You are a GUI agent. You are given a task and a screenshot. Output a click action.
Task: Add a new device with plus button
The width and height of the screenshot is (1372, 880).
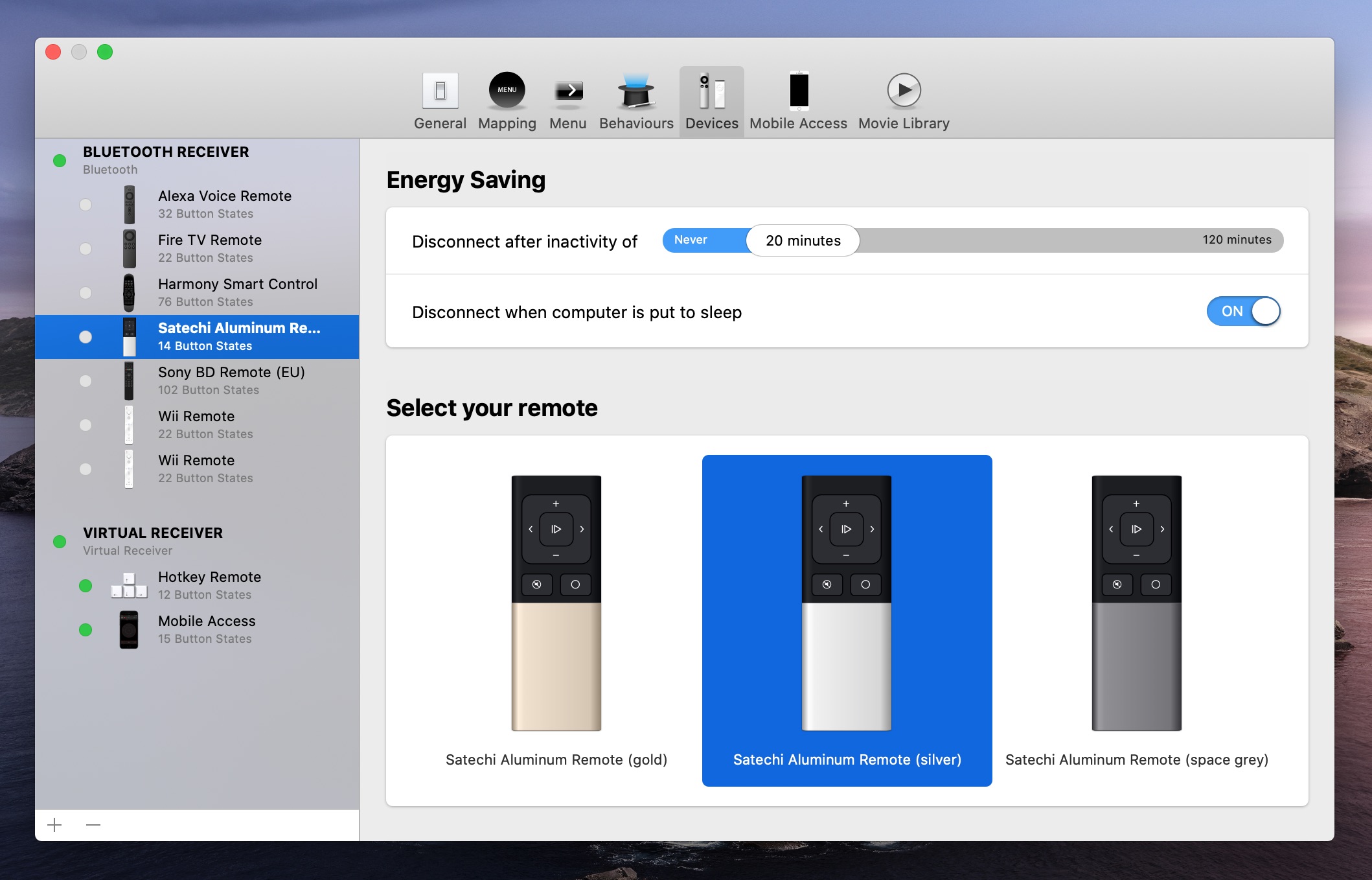(x=54, y=825)
